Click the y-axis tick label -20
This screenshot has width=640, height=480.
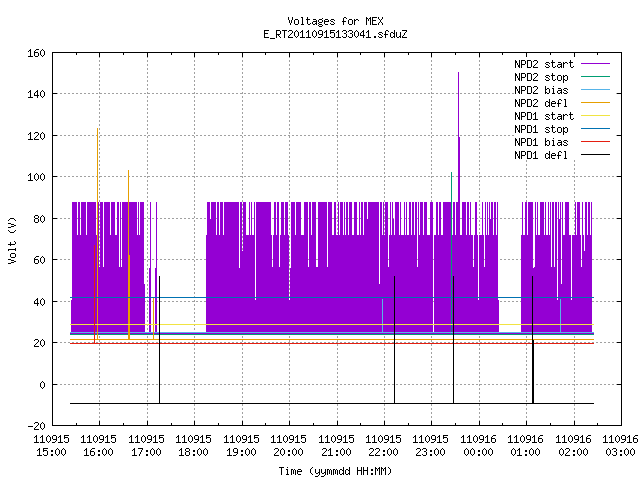(x=36, y=426)
